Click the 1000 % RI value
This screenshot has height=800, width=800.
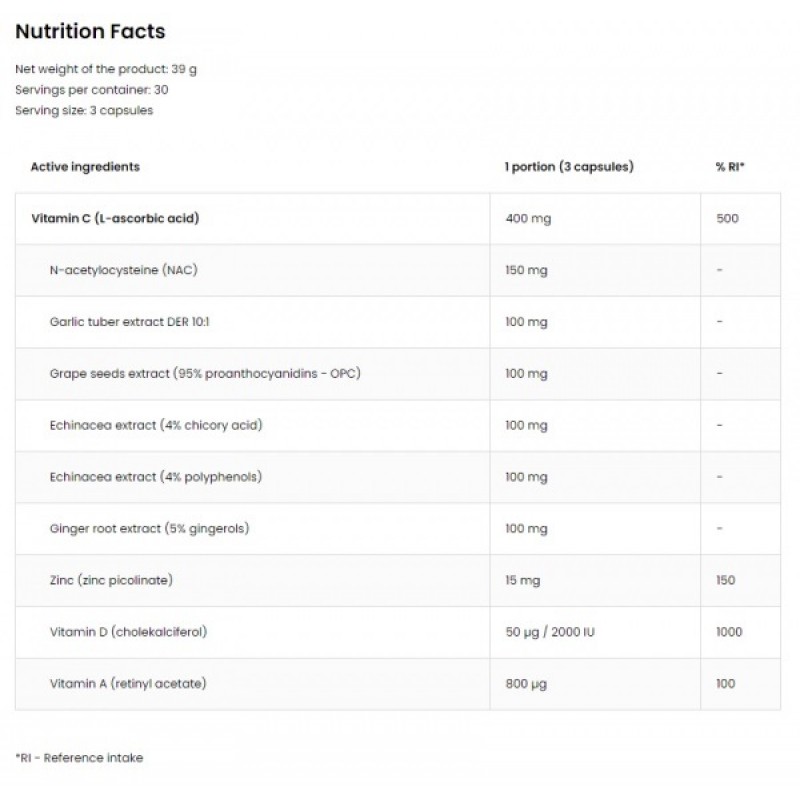point(729,632)
